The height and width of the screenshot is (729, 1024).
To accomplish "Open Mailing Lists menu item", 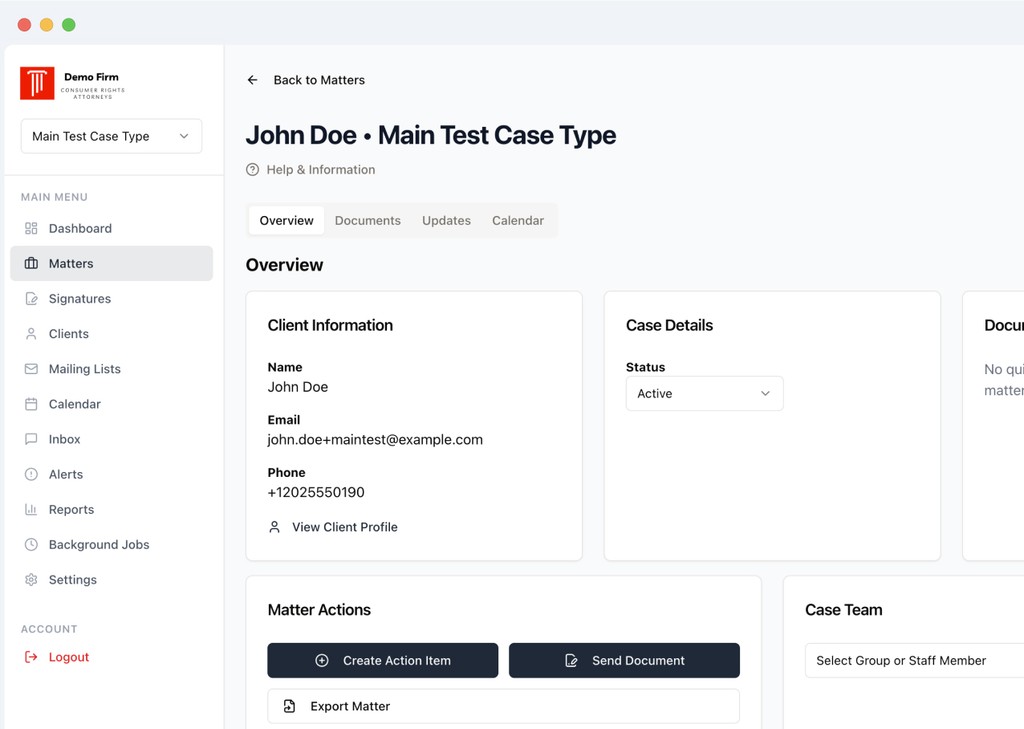I will point(112,369).
